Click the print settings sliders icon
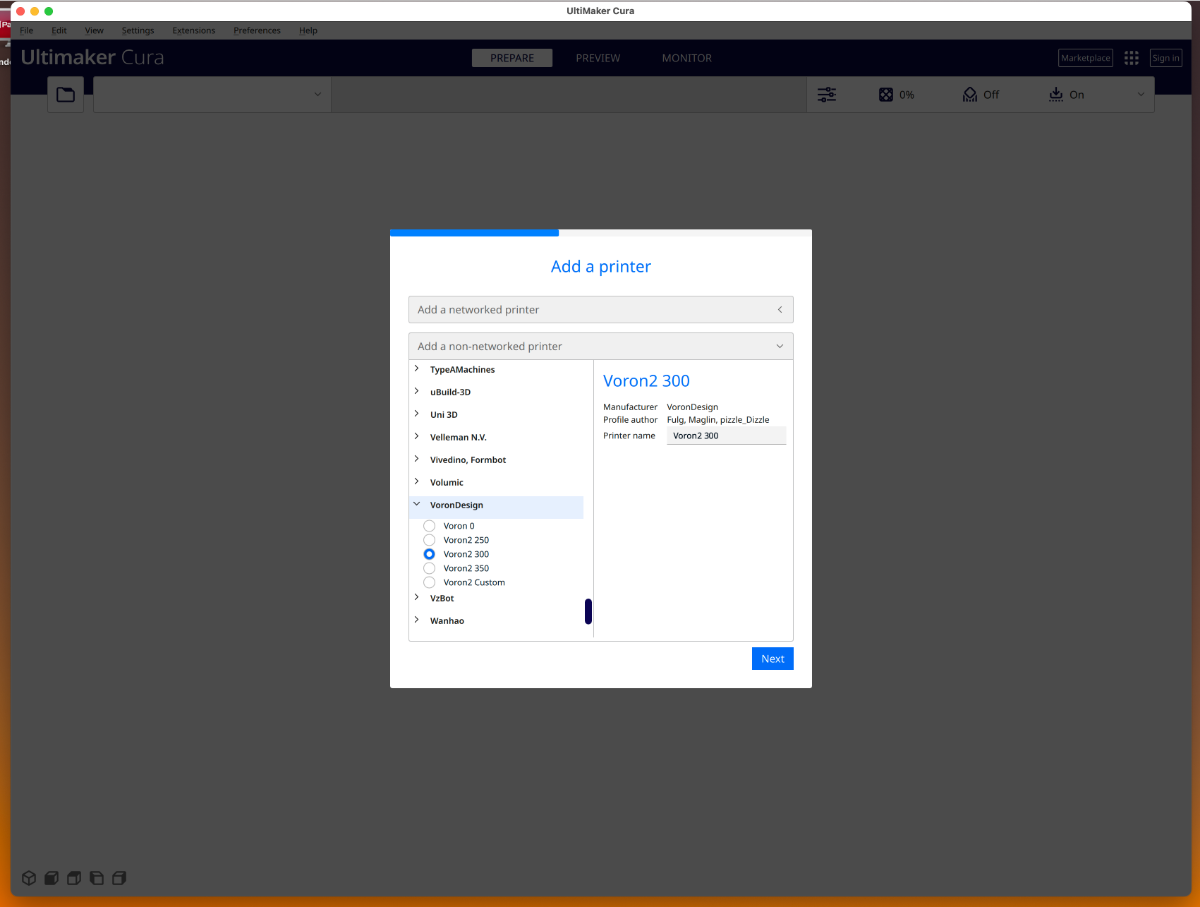 827,94
